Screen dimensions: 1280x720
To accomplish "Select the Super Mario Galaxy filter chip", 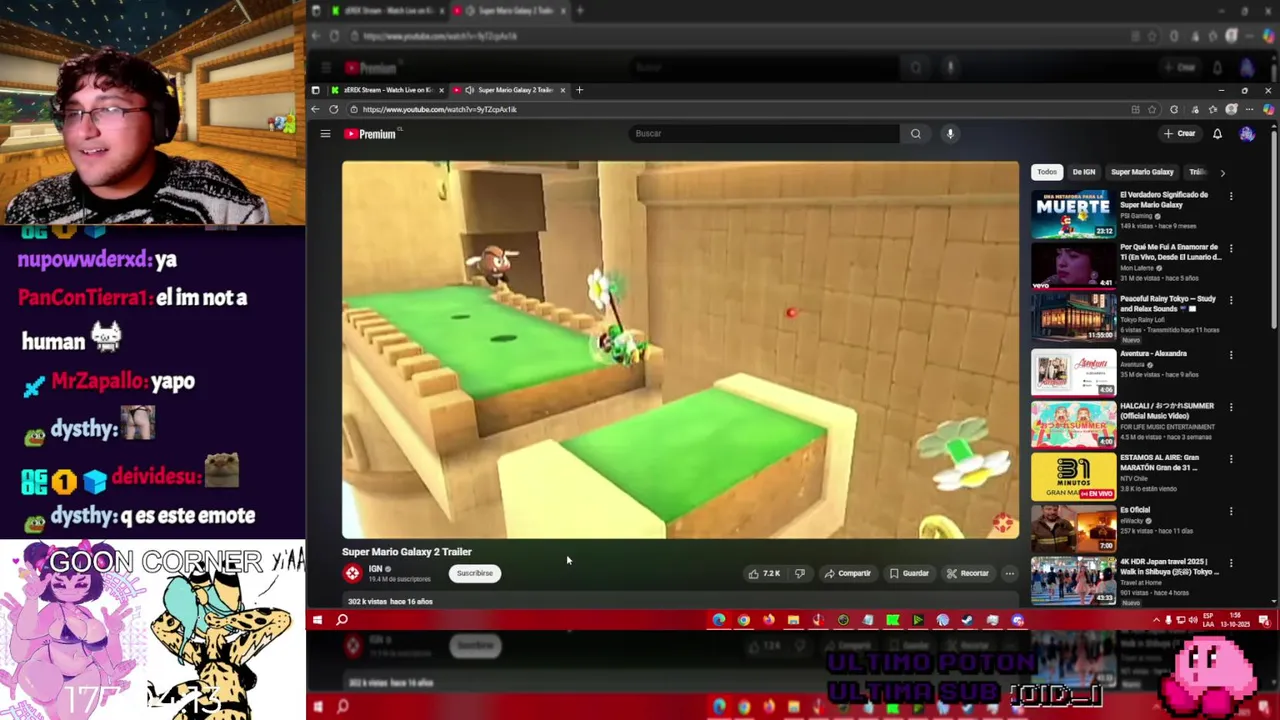I will (1142, 172).
